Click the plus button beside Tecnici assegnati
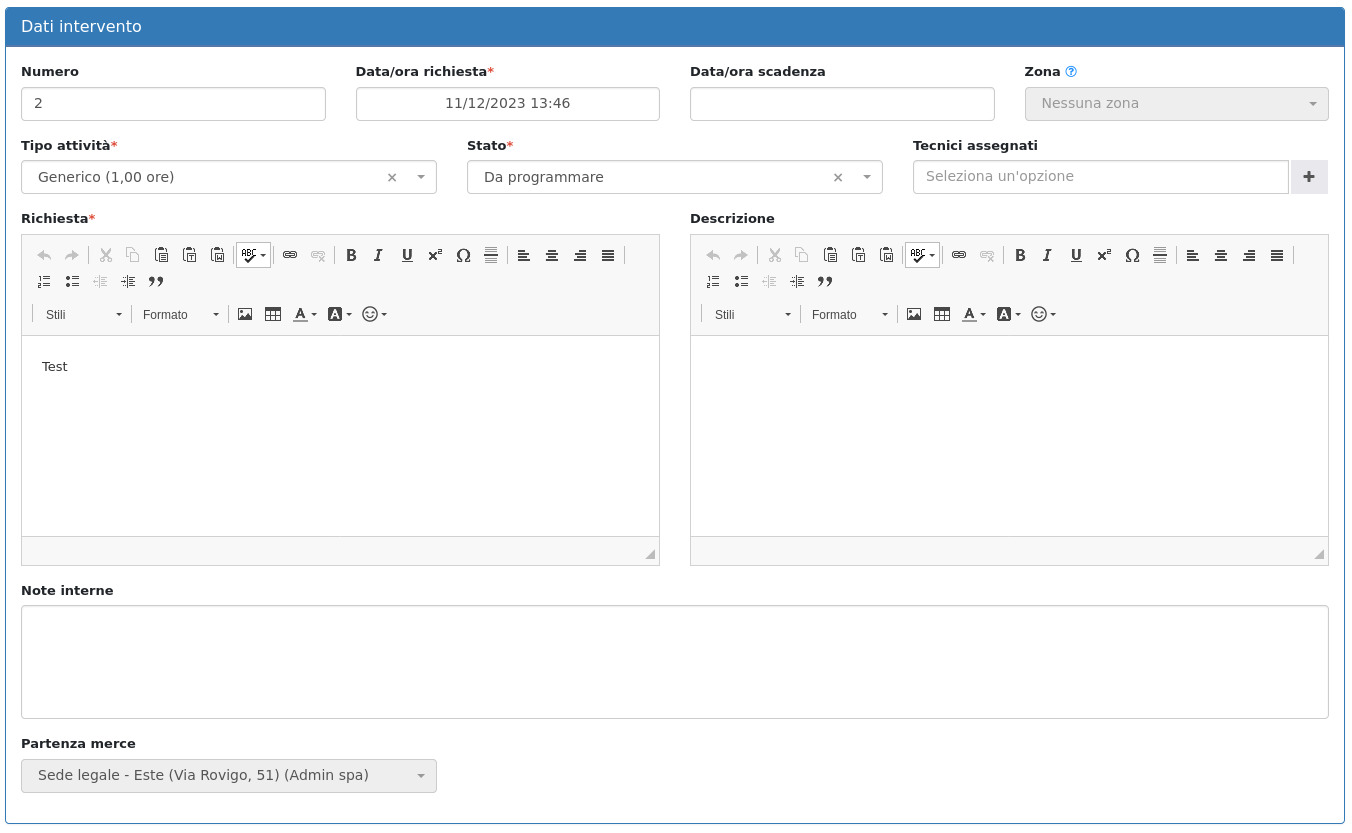Image resolution: width=1352 pixels, height=833 pixels. pyautogui.click(x=1309, y=177)
